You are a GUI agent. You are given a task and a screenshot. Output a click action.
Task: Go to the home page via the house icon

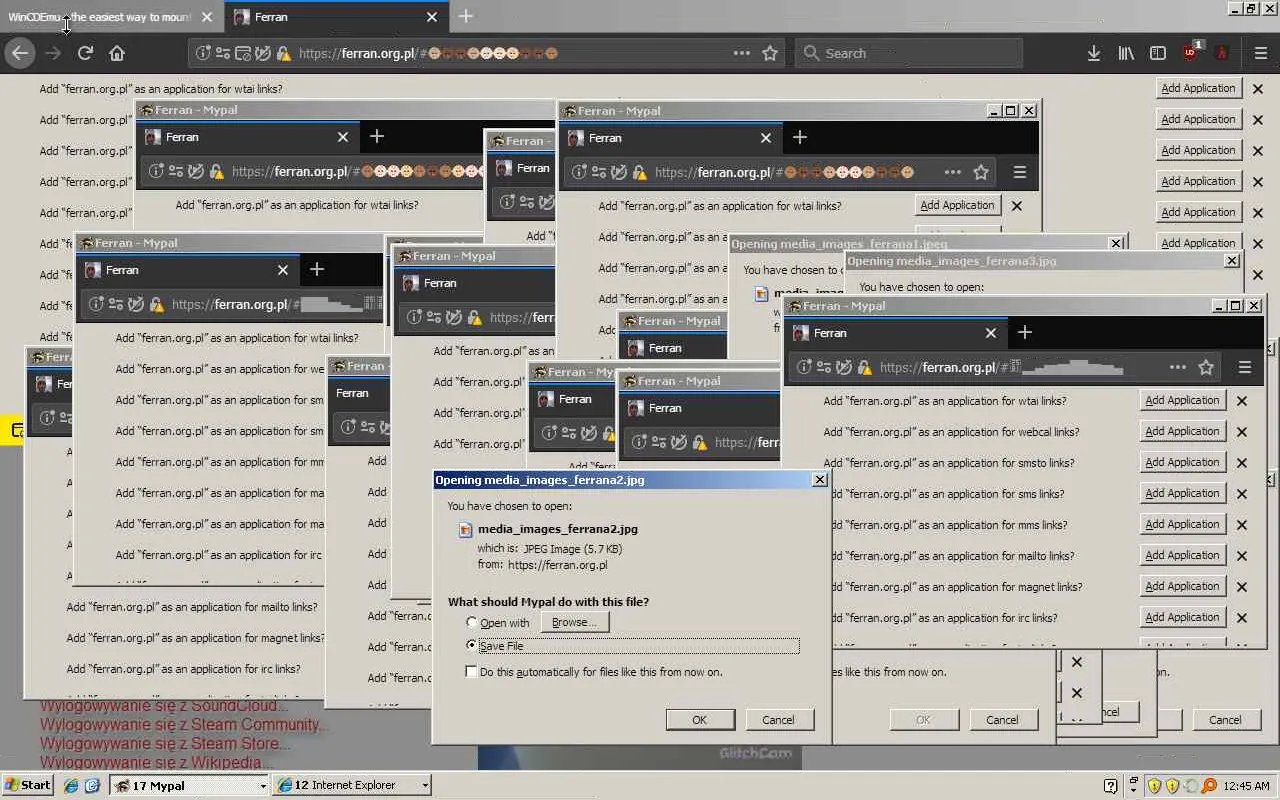tap(117, 53)
